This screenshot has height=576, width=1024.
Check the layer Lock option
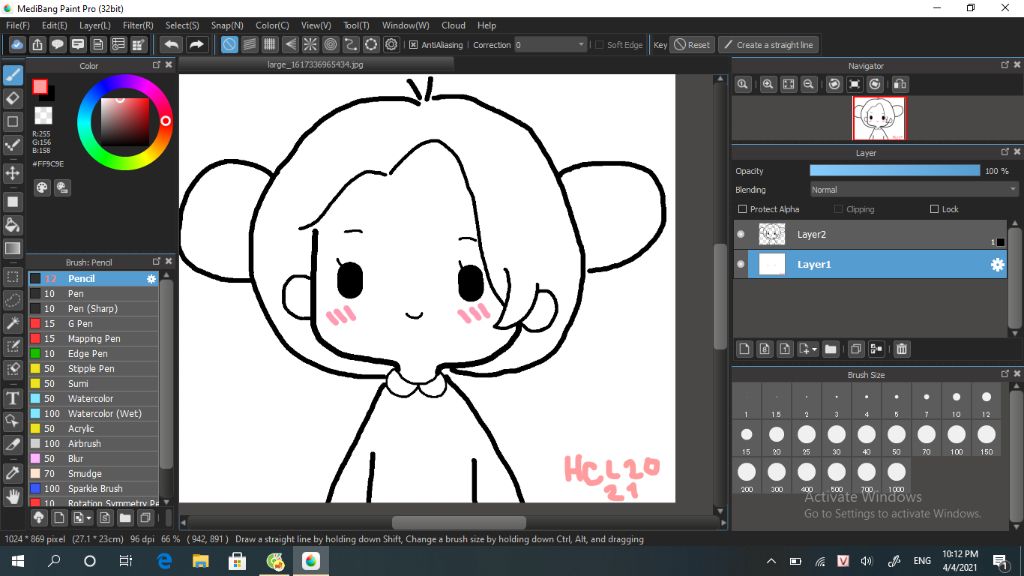(935, 209)
